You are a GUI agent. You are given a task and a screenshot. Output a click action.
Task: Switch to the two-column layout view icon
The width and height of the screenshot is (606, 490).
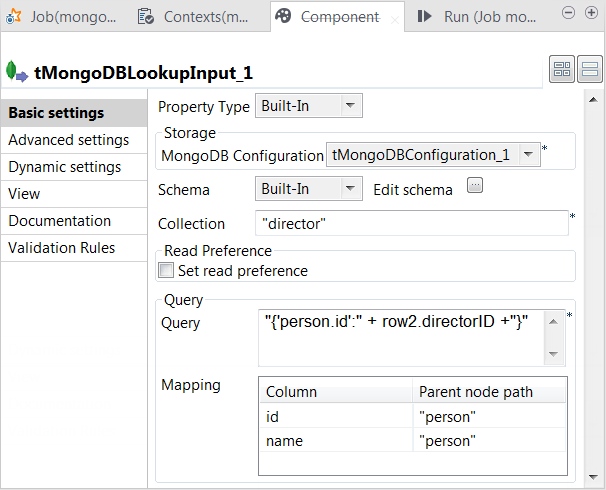point(562,70)
